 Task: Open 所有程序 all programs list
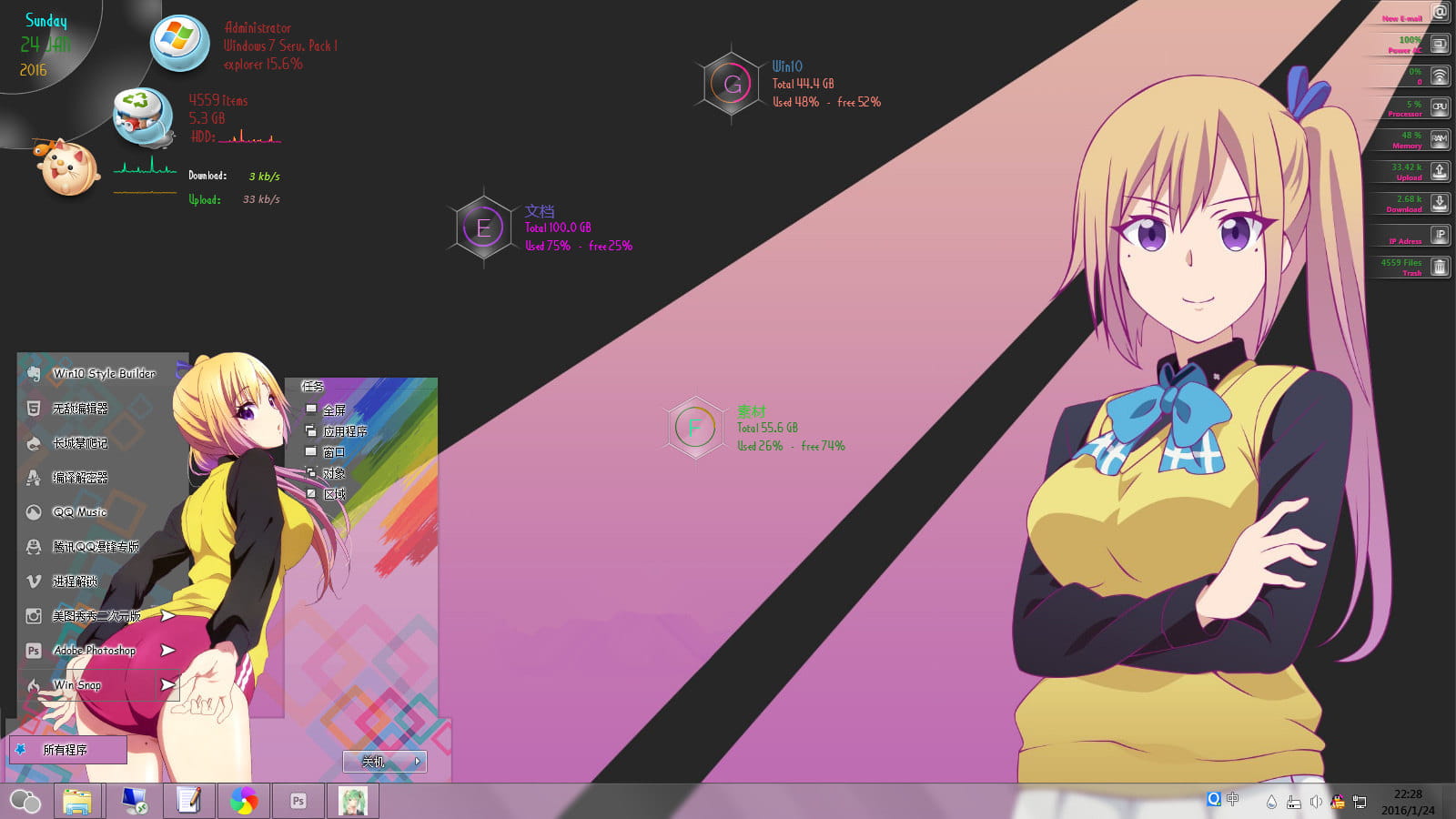click(66, 750)
